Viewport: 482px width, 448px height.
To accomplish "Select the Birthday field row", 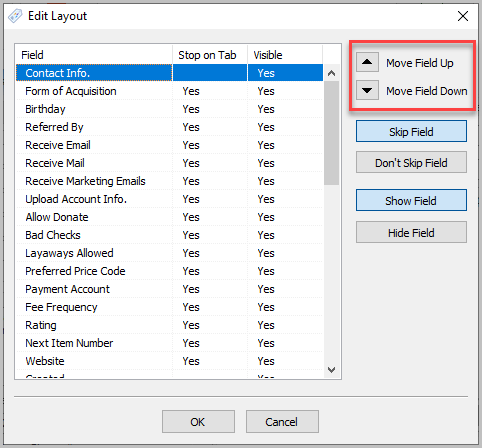I will click(x=169, y=109).
